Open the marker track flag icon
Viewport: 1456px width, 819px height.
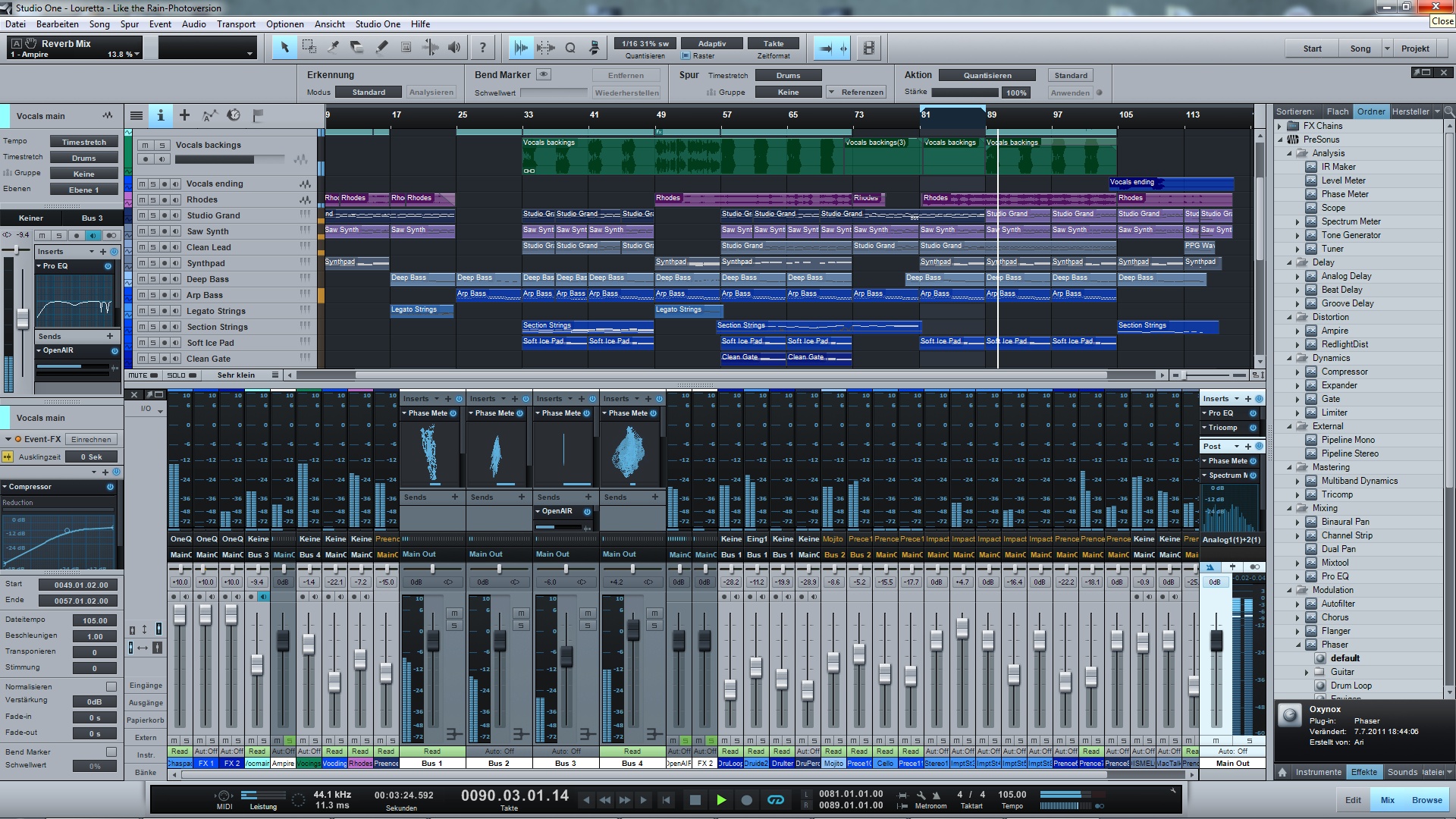[258, 115]
